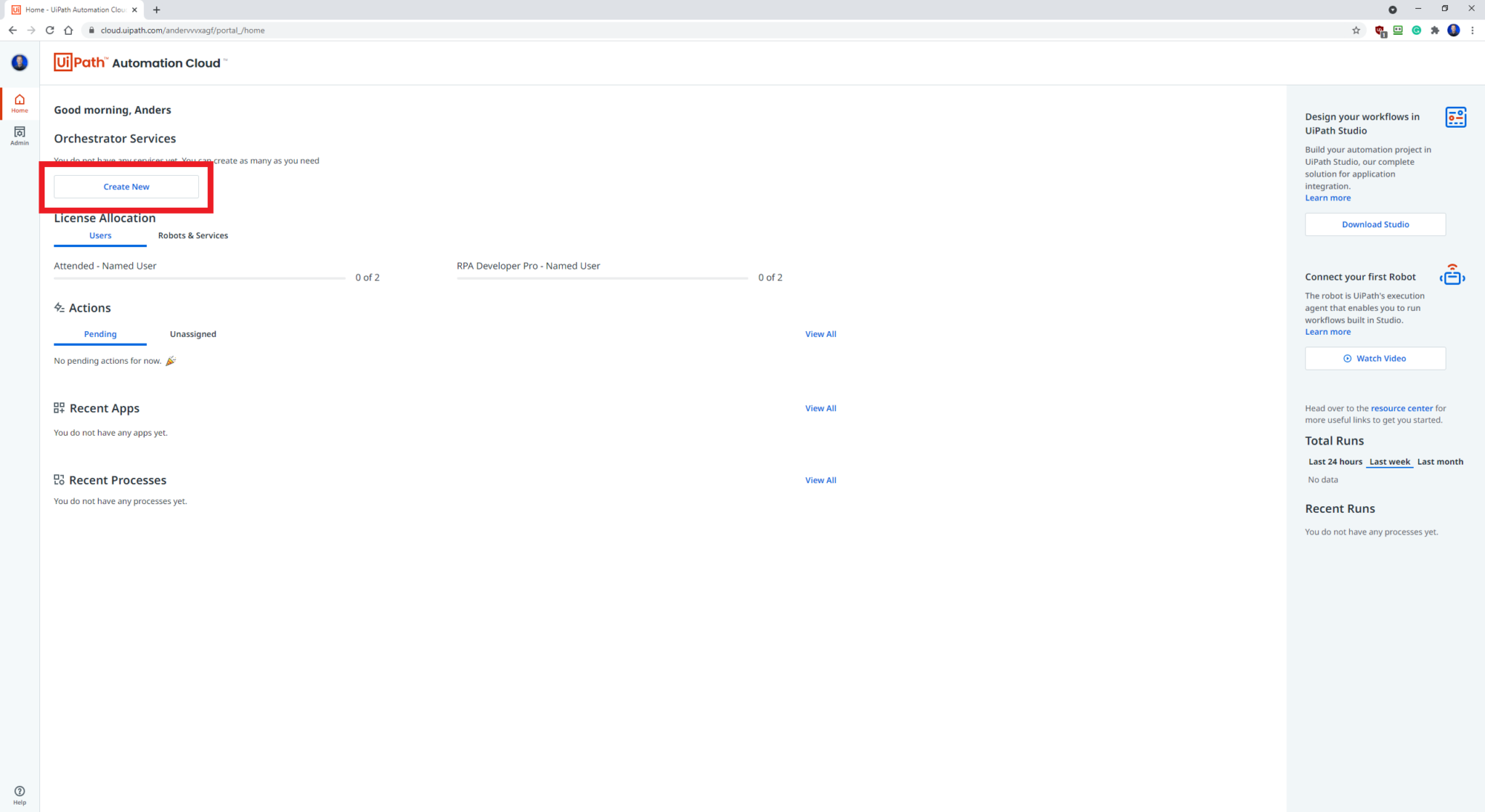
Task: View site information via the lock icon
Action: click(92, 30)
